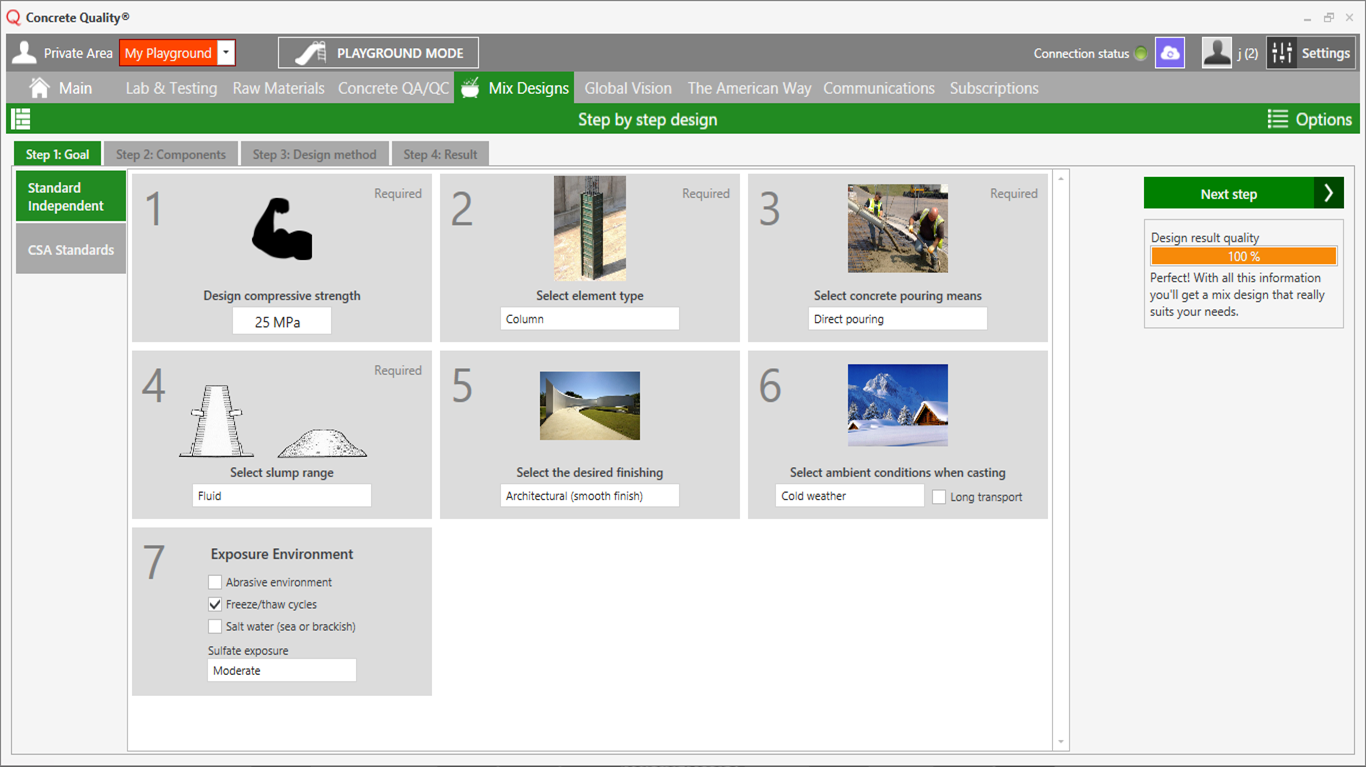Image resolution: width=1366 pixels, height=767 pixels.
Task: Enable the Abrasive environment checkbox
Action: 215,582
